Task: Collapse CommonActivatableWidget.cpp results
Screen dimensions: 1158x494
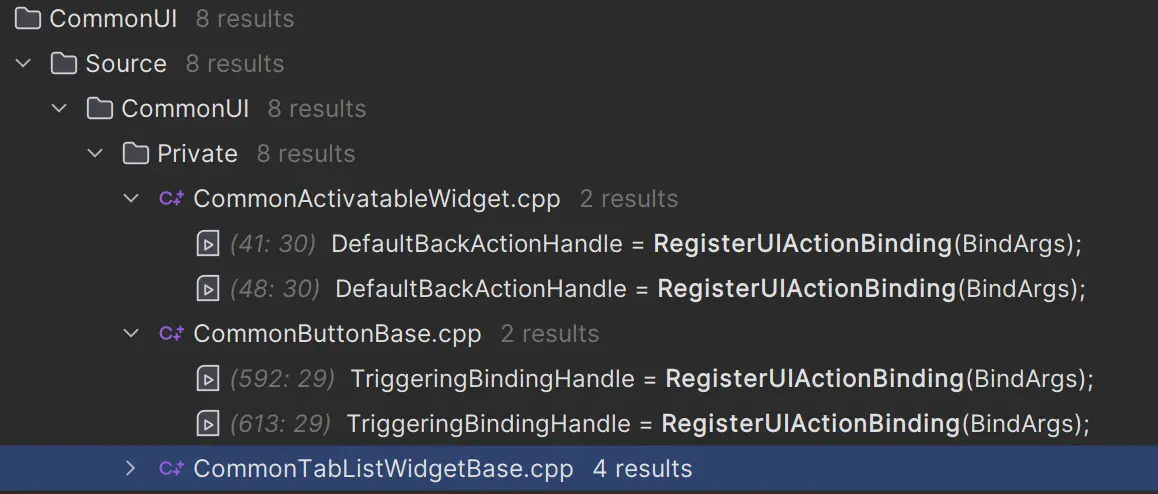Action: click(130, 199)
